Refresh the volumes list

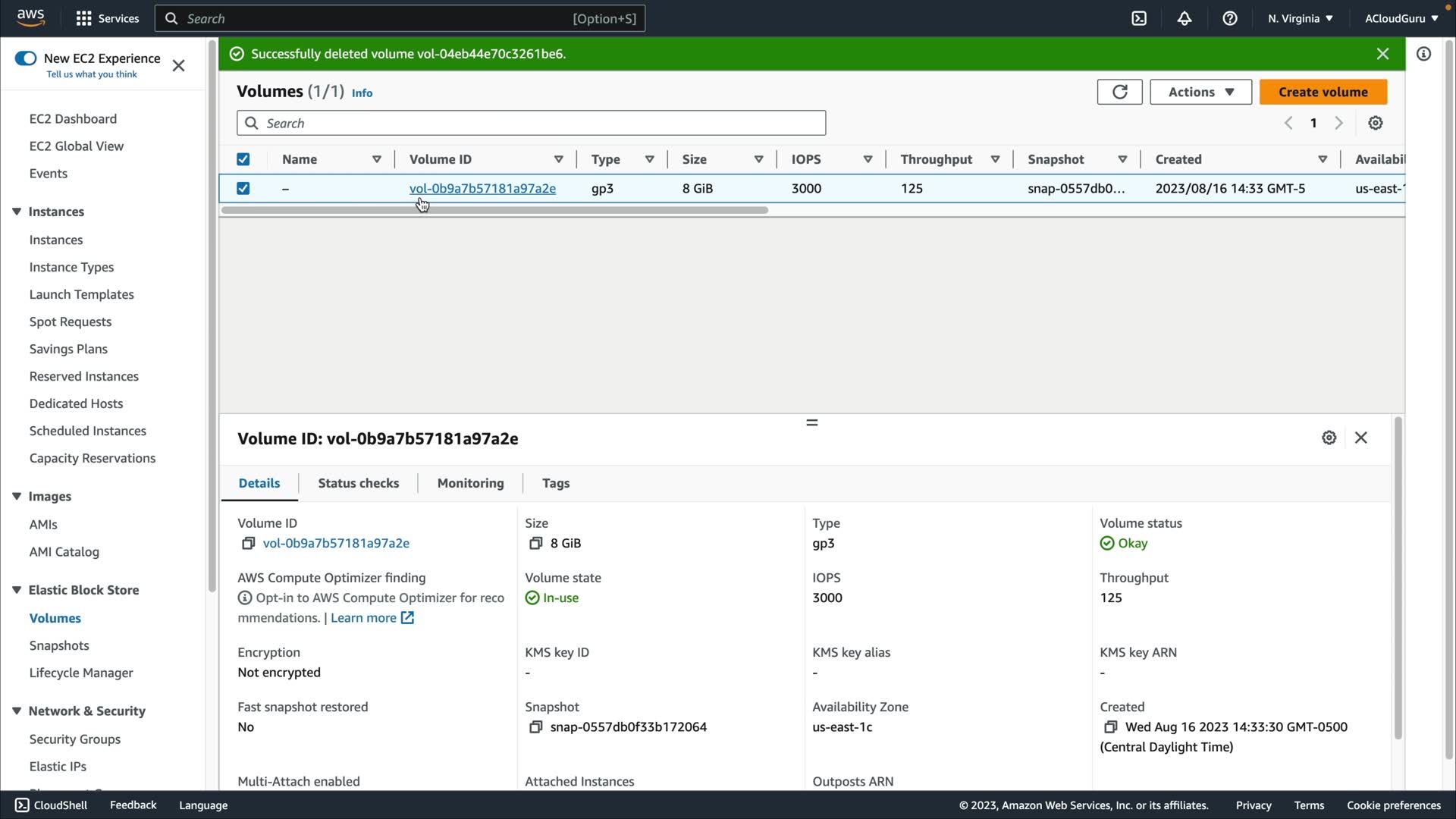click(1119, 92)
